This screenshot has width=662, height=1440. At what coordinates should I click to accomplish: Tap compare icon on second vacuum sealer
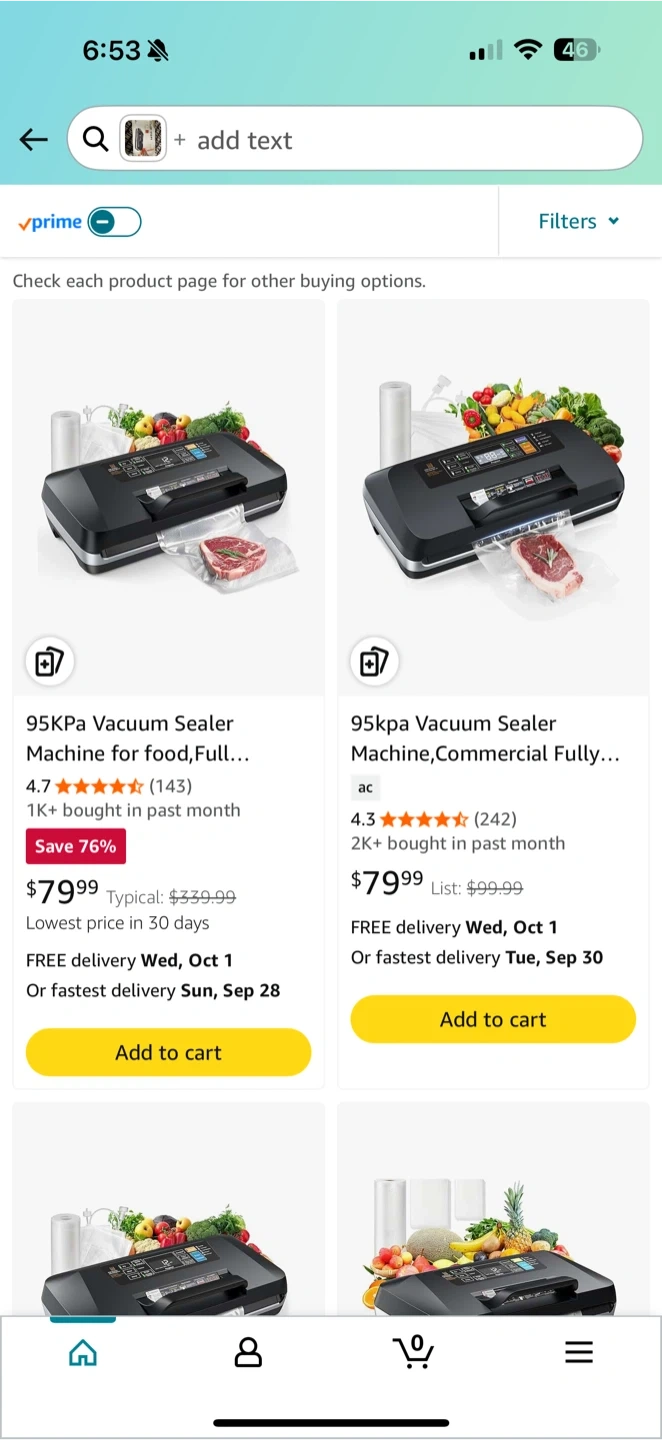(374, 662)
